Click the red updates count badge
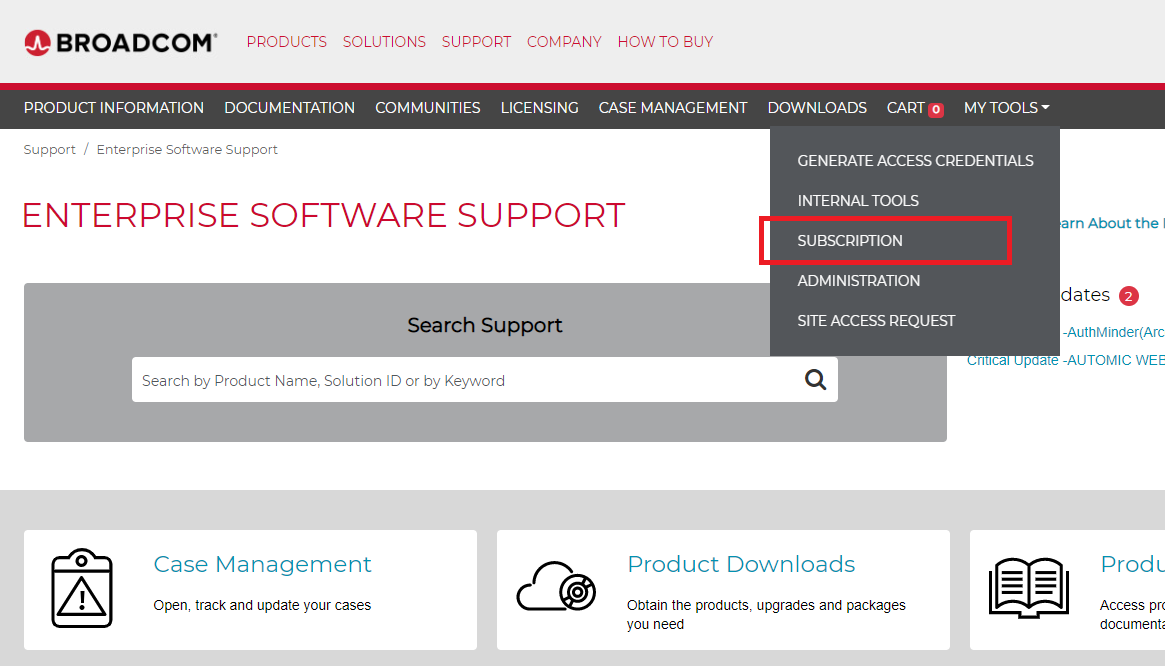The width and height of the screenshot is (1165, 666). (x=1129, y=296)
